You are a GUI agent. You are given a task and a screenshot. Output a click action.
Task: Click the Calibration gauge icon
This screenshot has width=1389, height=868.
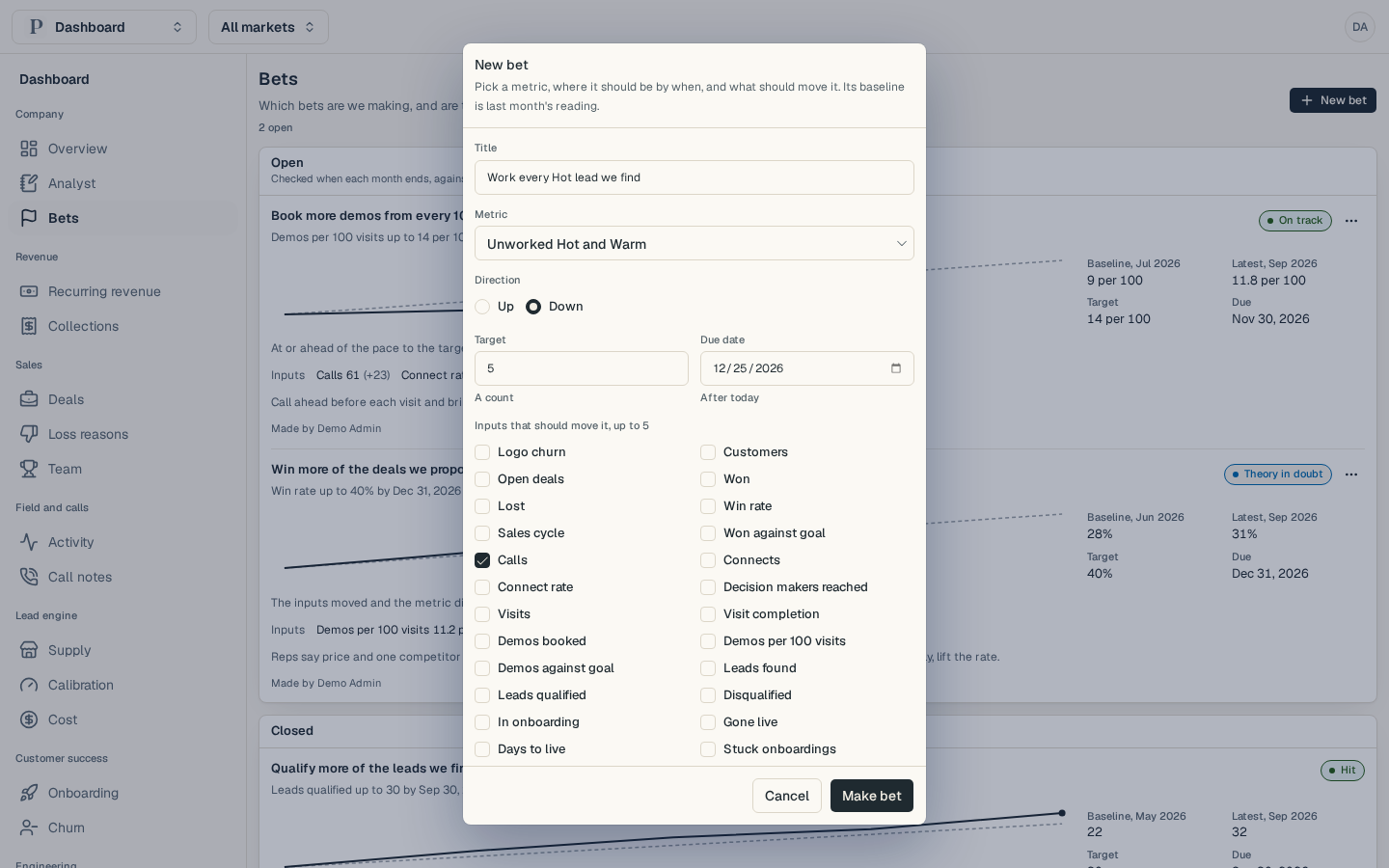(x=29, y=685)
